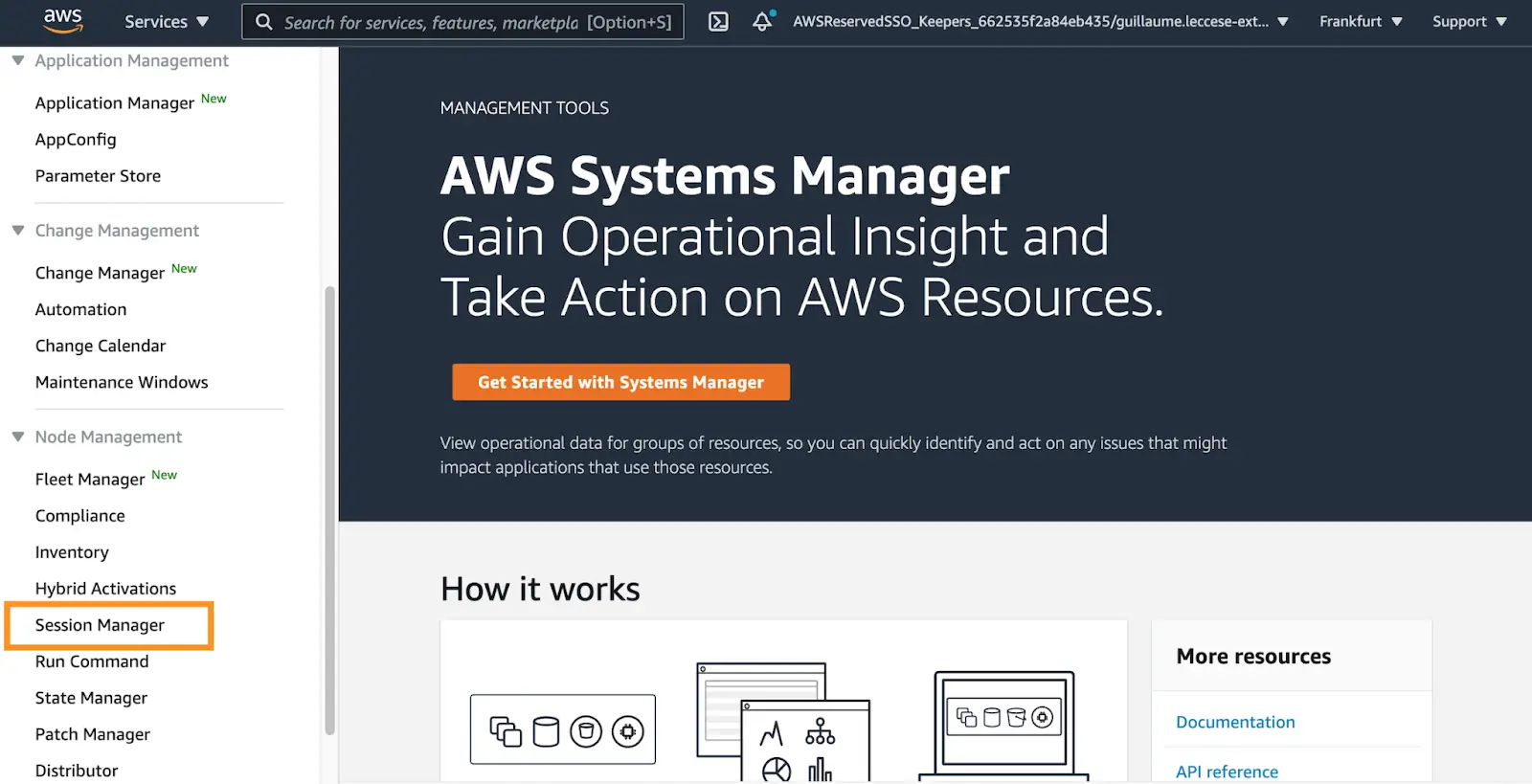Open the Documentation link
Screen dimensions: 1532x784
[1235, 722]
